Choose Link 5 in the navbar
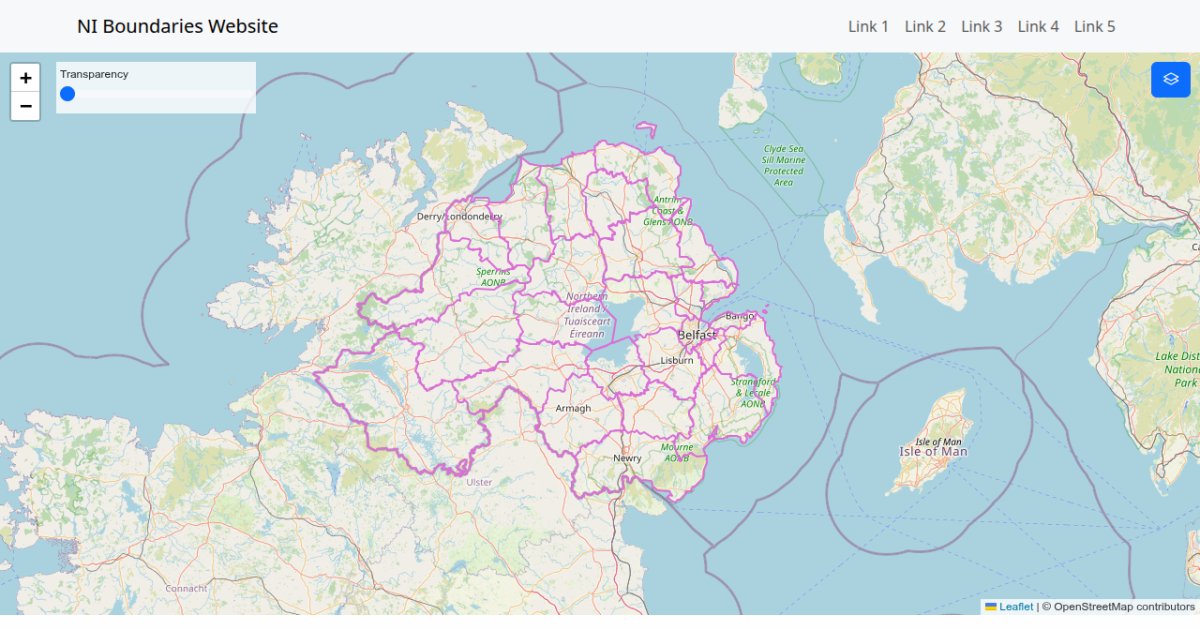1200x630 pixels. [1094, 26]
